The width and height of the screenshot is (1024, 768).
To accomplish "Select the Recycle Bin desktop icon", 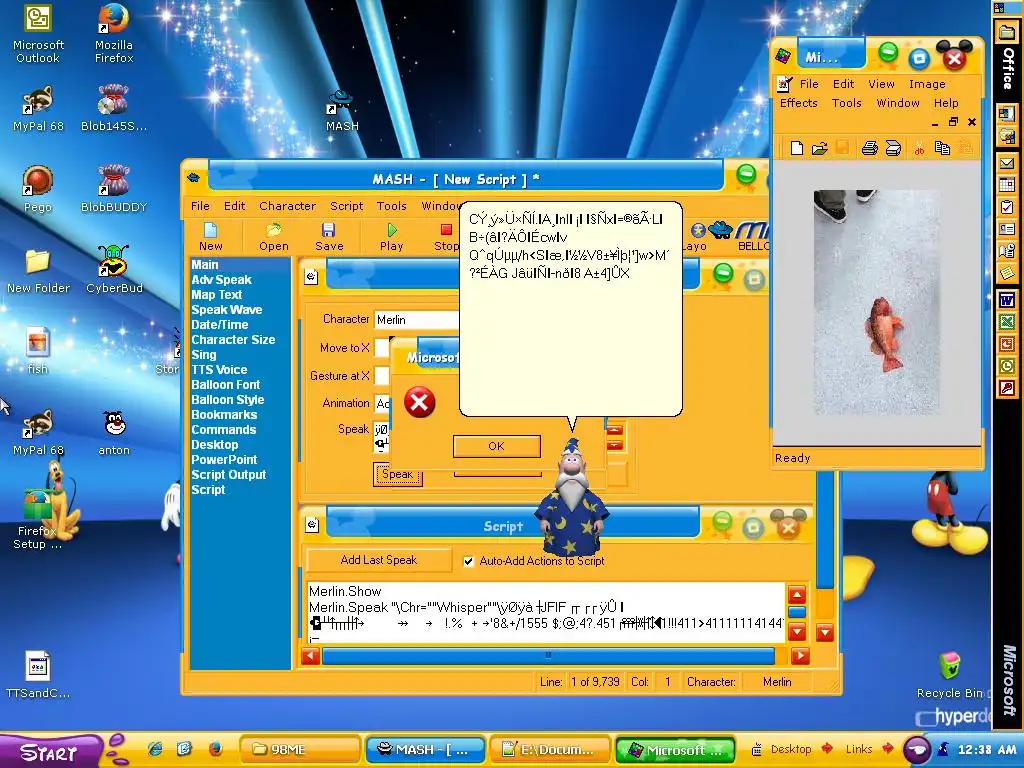I will [x=950, y=675].
